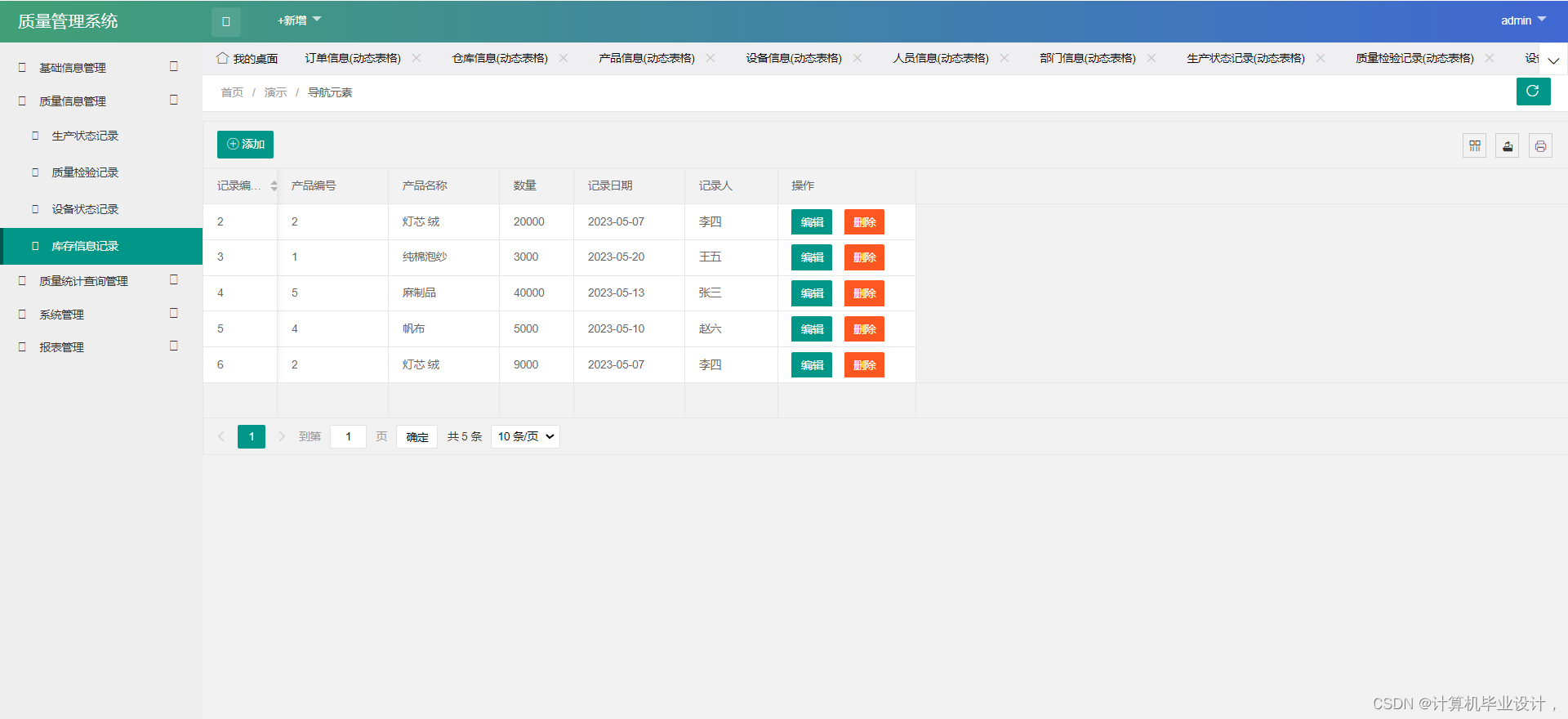Viewport: 1568px width, 719px height.
Task: Edit the 纯棉泡纱 record
Action: click(812, 257)
